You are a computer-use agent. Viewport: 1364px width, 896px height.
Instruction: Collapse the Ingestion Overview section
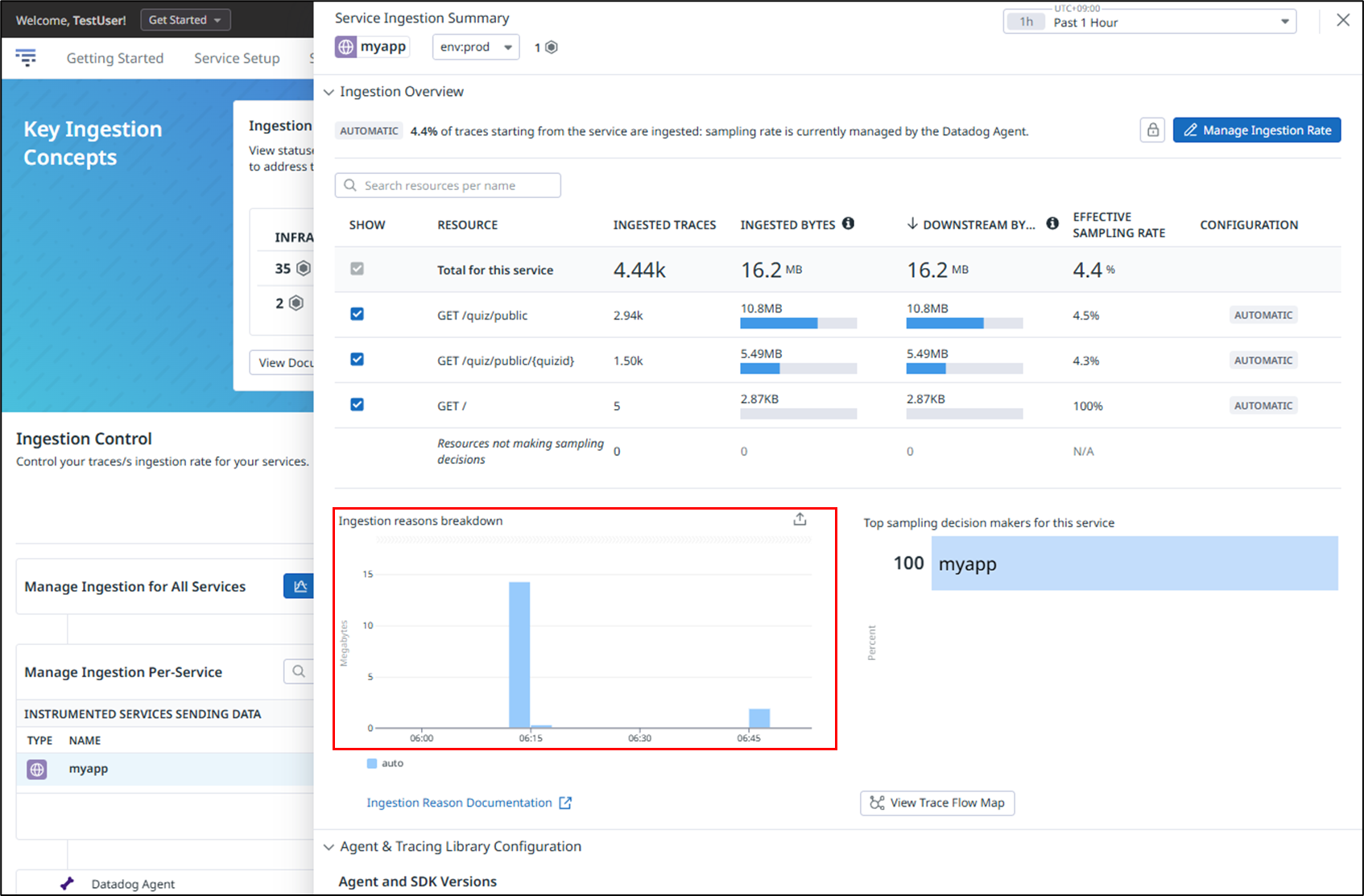[x=329, y=92]
